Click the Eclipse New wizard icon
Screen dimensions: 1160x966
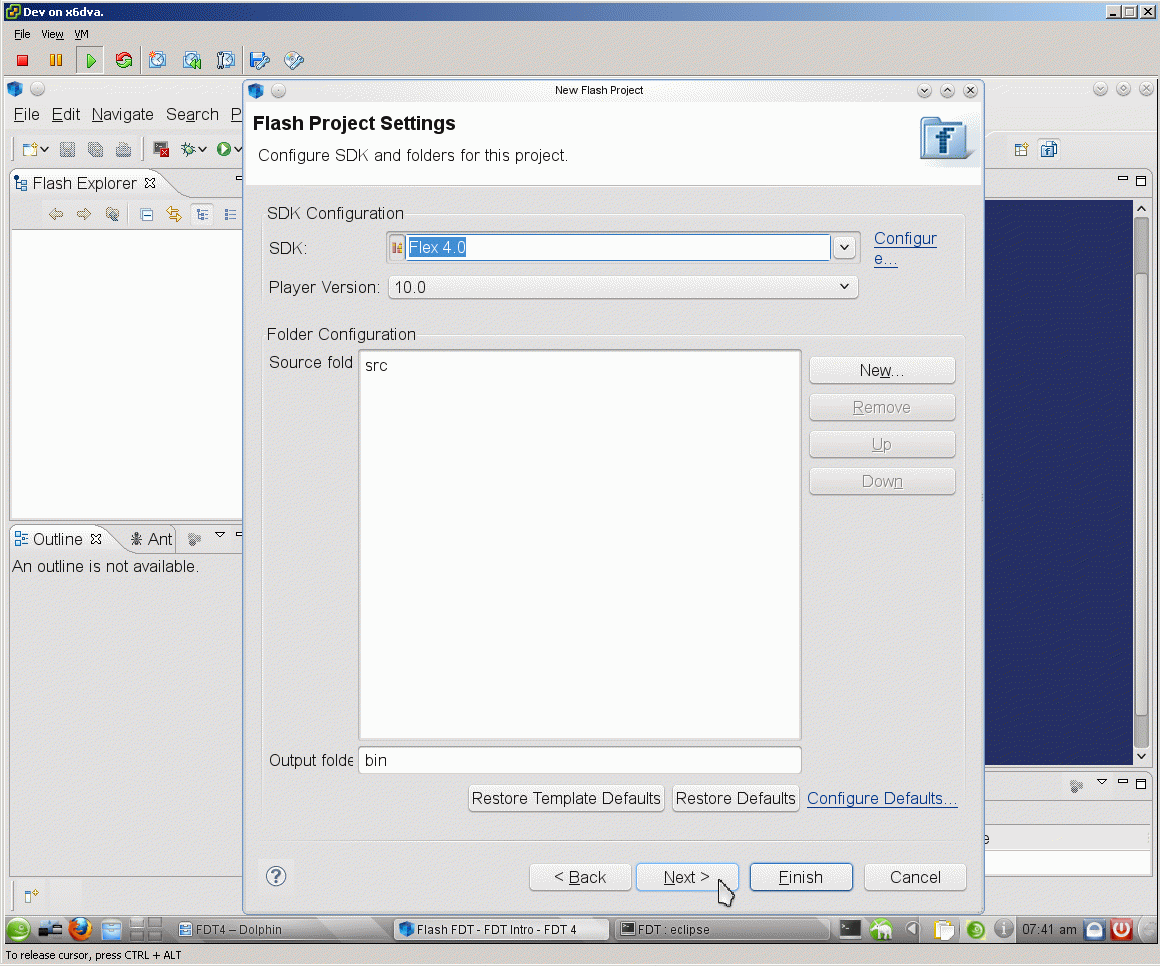tap(30, 149)
